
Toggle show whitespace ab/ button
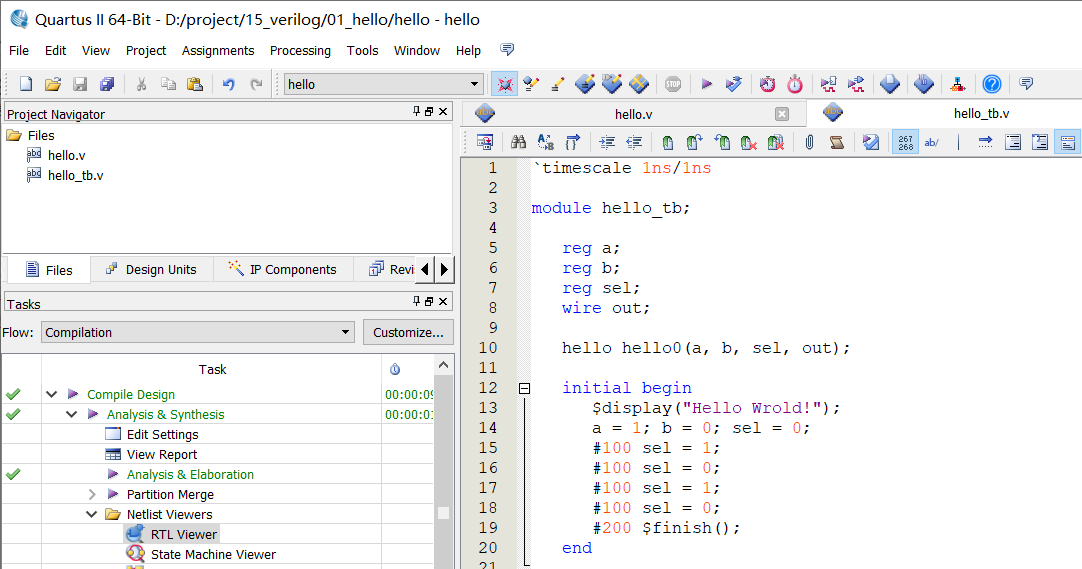pos(932,142)
